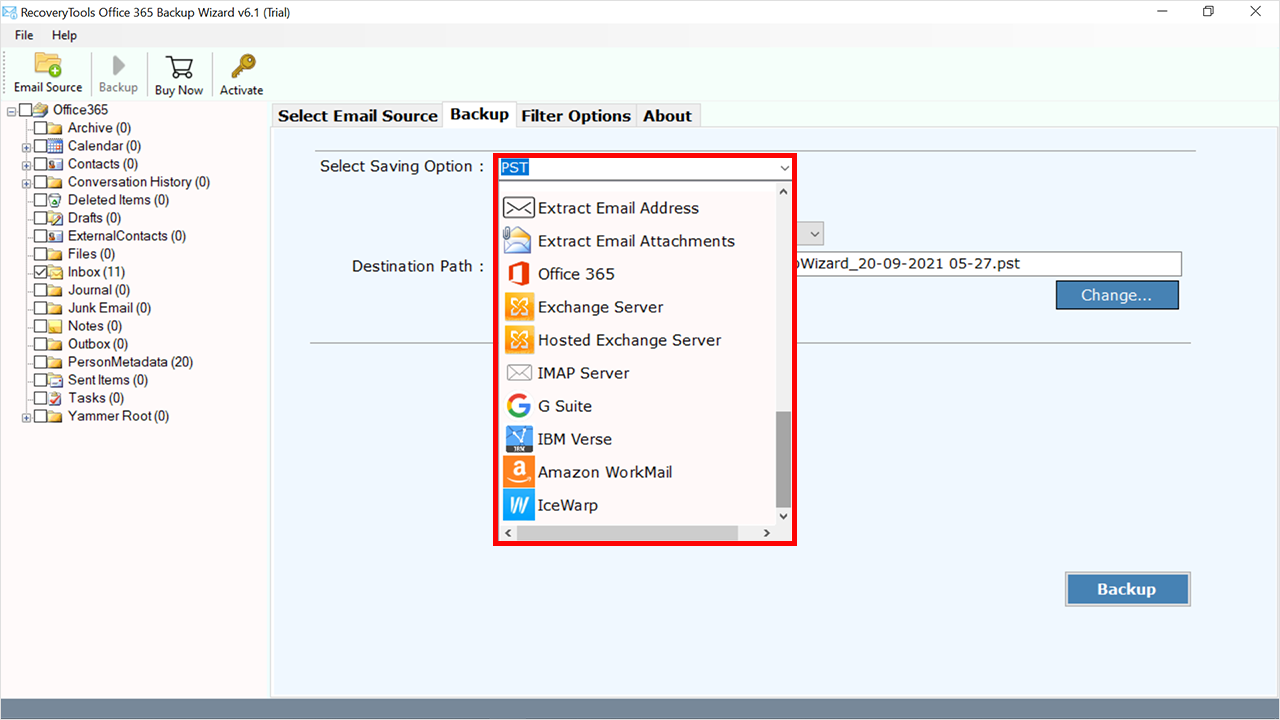The image size is (1280, 720).
Task: Click the Office365 root folder icon
Action: coord(41,110)
